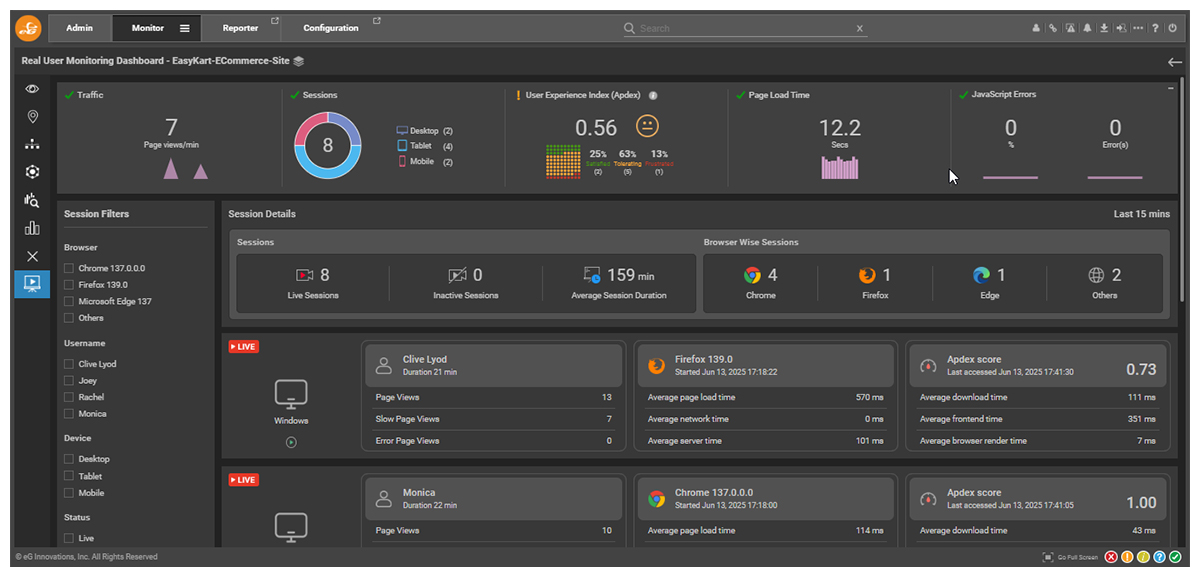
Task: Open the Monitor hamburger menu
Action: point(184,28)
